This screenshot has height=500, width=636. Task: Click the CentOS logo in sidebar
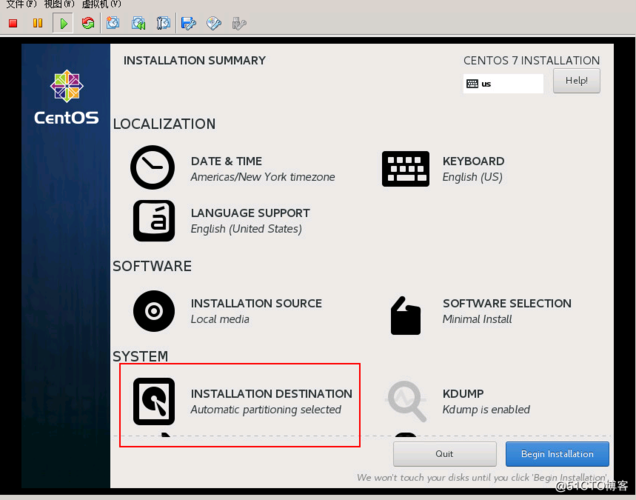67,97
